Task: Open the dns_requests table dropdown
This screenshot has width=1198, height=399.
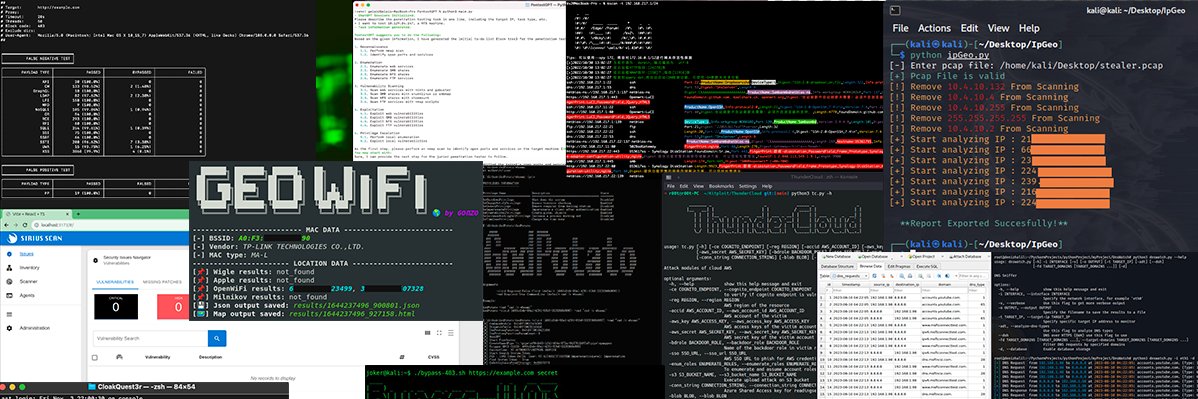Action: (x=850, y=276)
